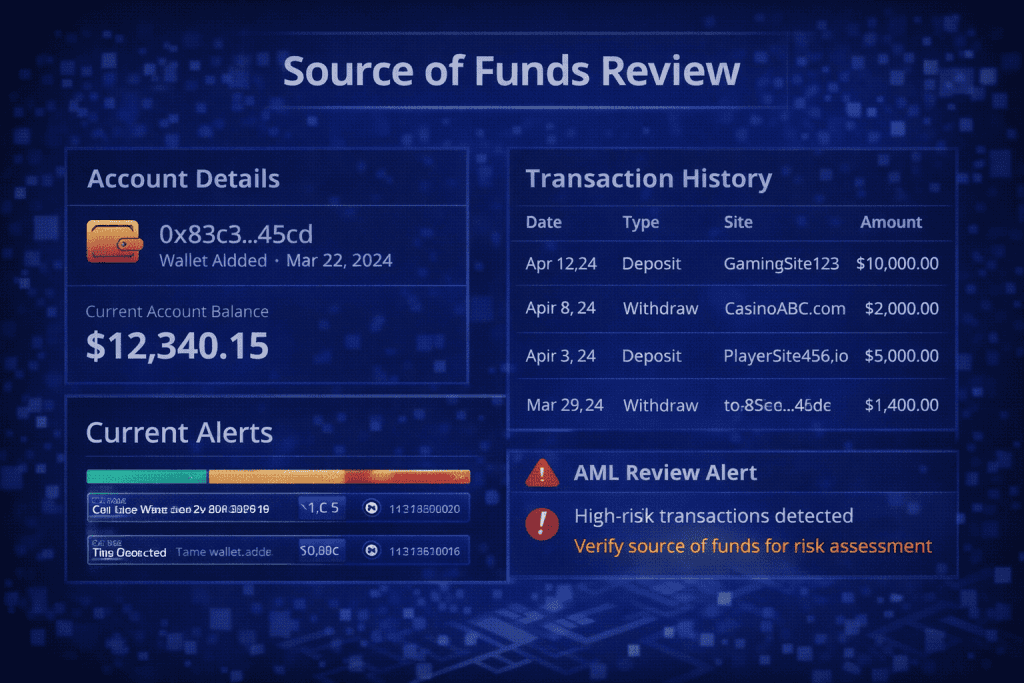Click the round icon in second alert row

click(371, 550)
